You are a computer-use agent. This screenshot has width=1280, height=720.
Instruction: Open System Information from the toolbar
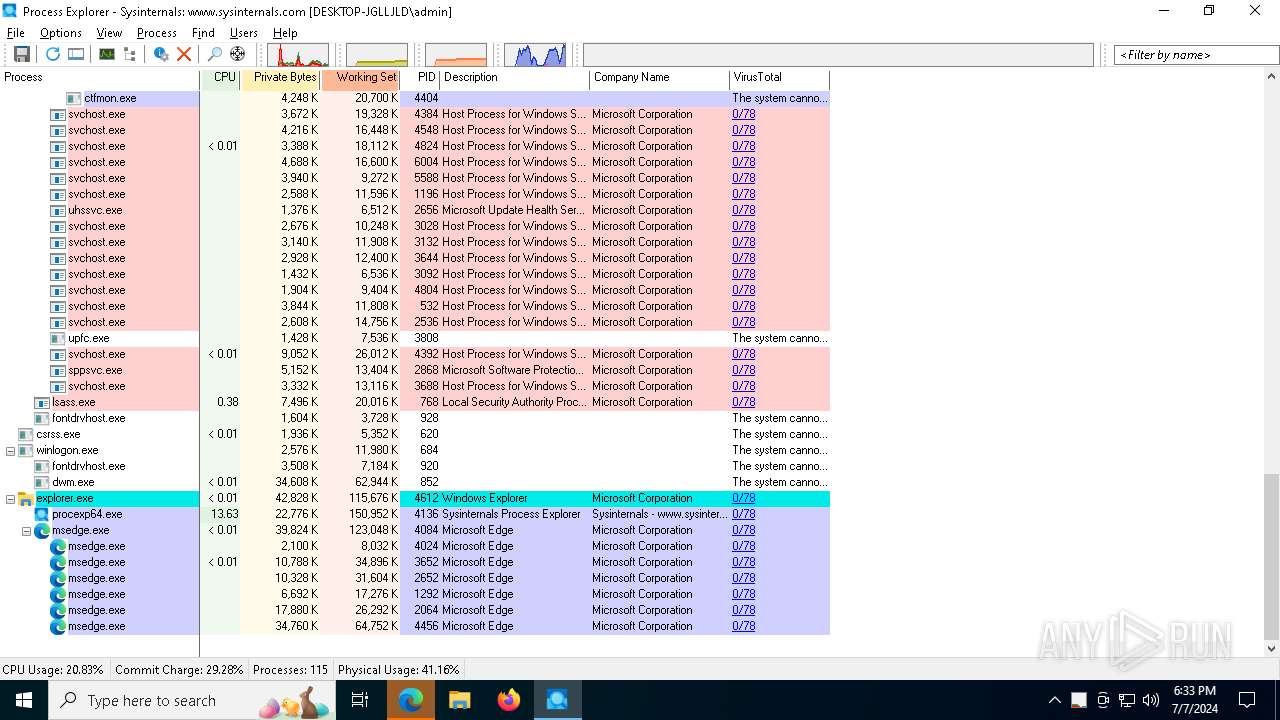click(x=106, y=54)
